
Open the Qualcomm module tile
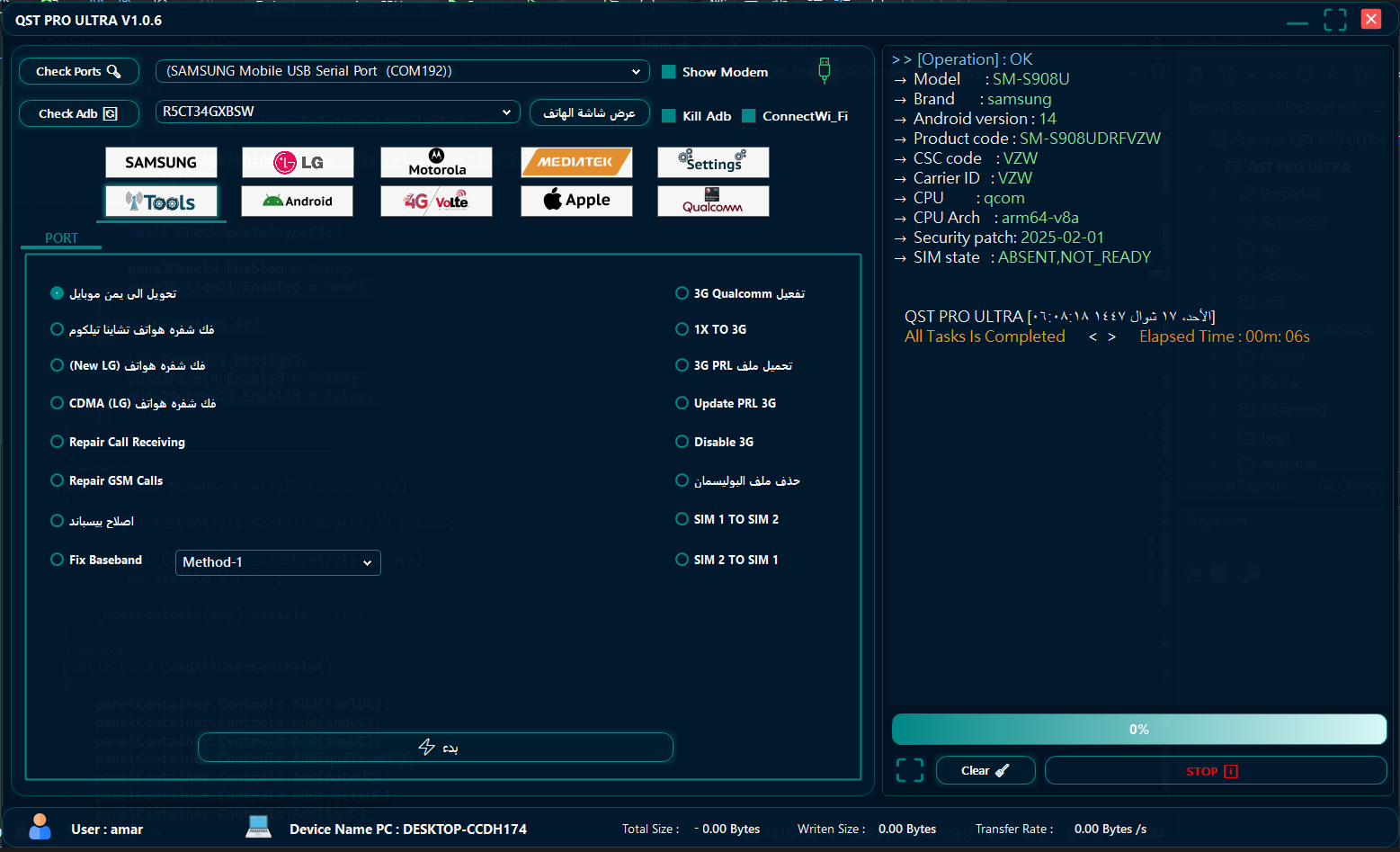(713, 202)
